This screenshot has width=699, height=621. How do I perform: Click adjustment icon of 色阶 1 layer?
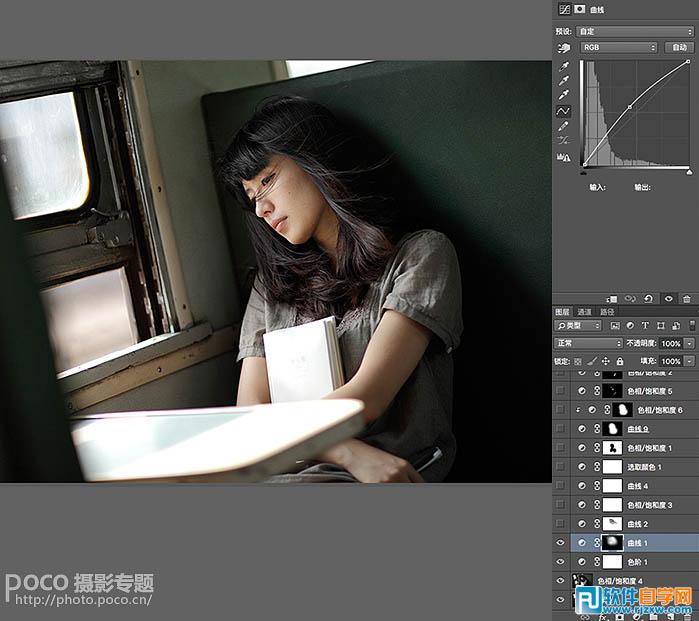tap(582, 562)
